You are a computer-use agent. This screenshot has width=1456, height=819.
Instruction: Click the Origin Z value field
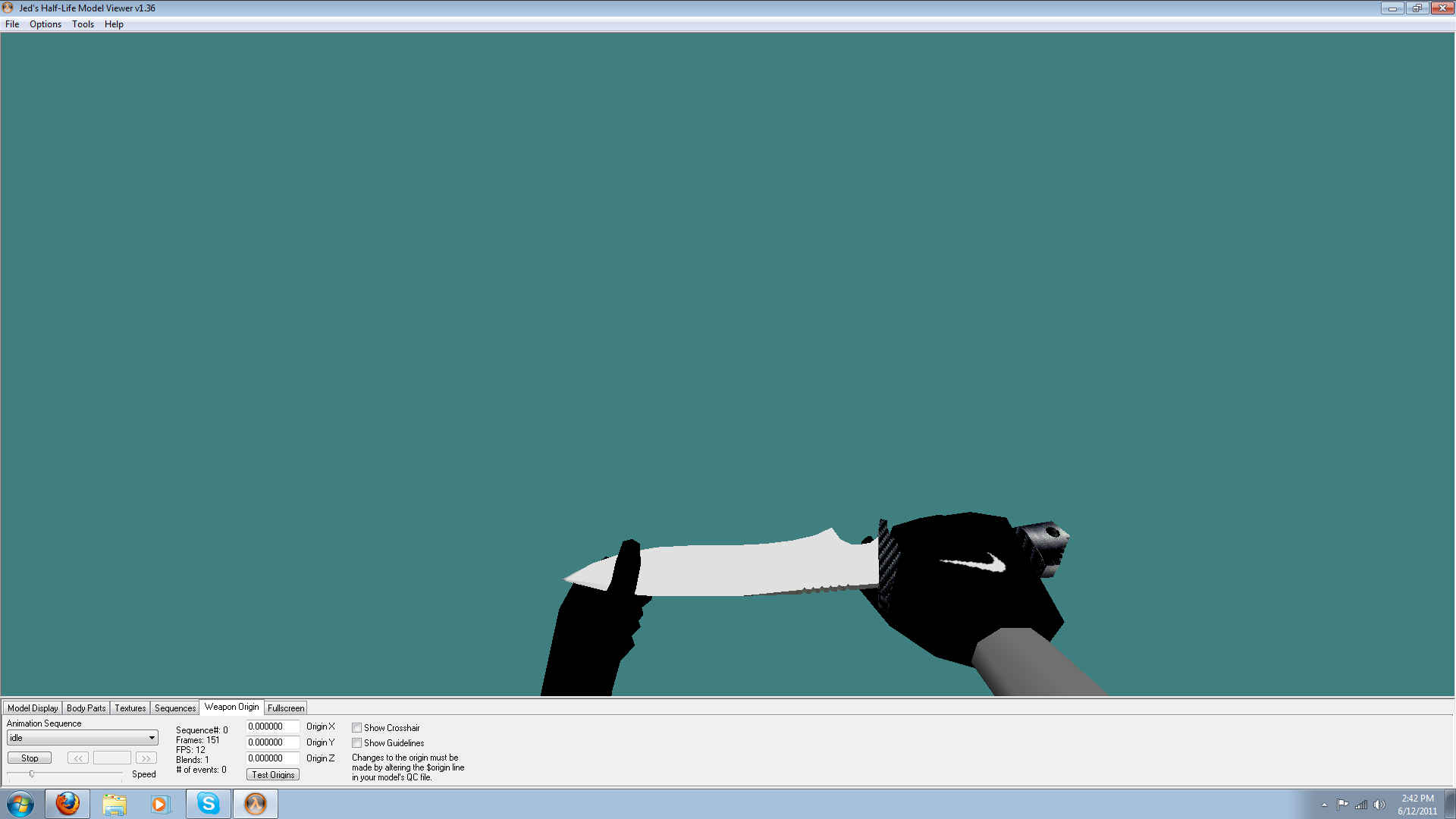(273, 758)
